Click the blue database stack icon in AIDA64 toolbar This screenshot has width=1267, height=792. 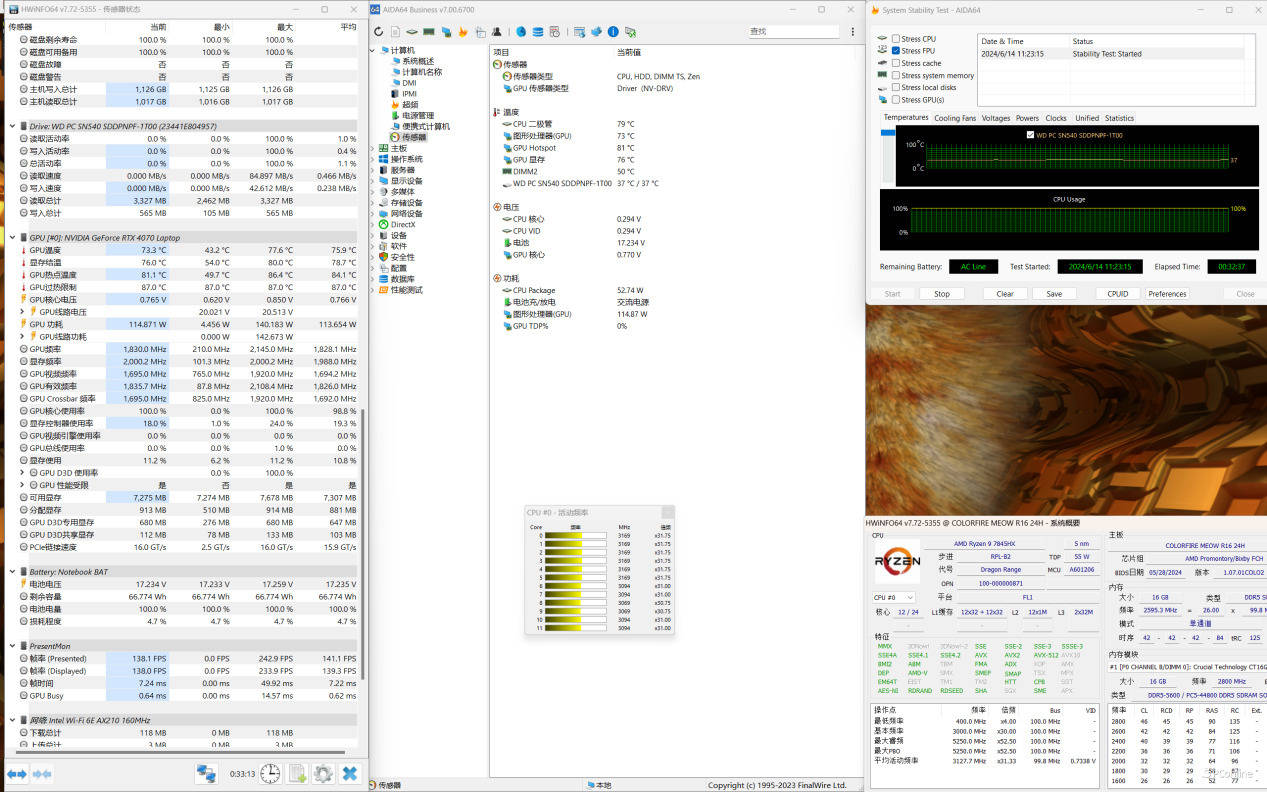click(x=538, y=32)
